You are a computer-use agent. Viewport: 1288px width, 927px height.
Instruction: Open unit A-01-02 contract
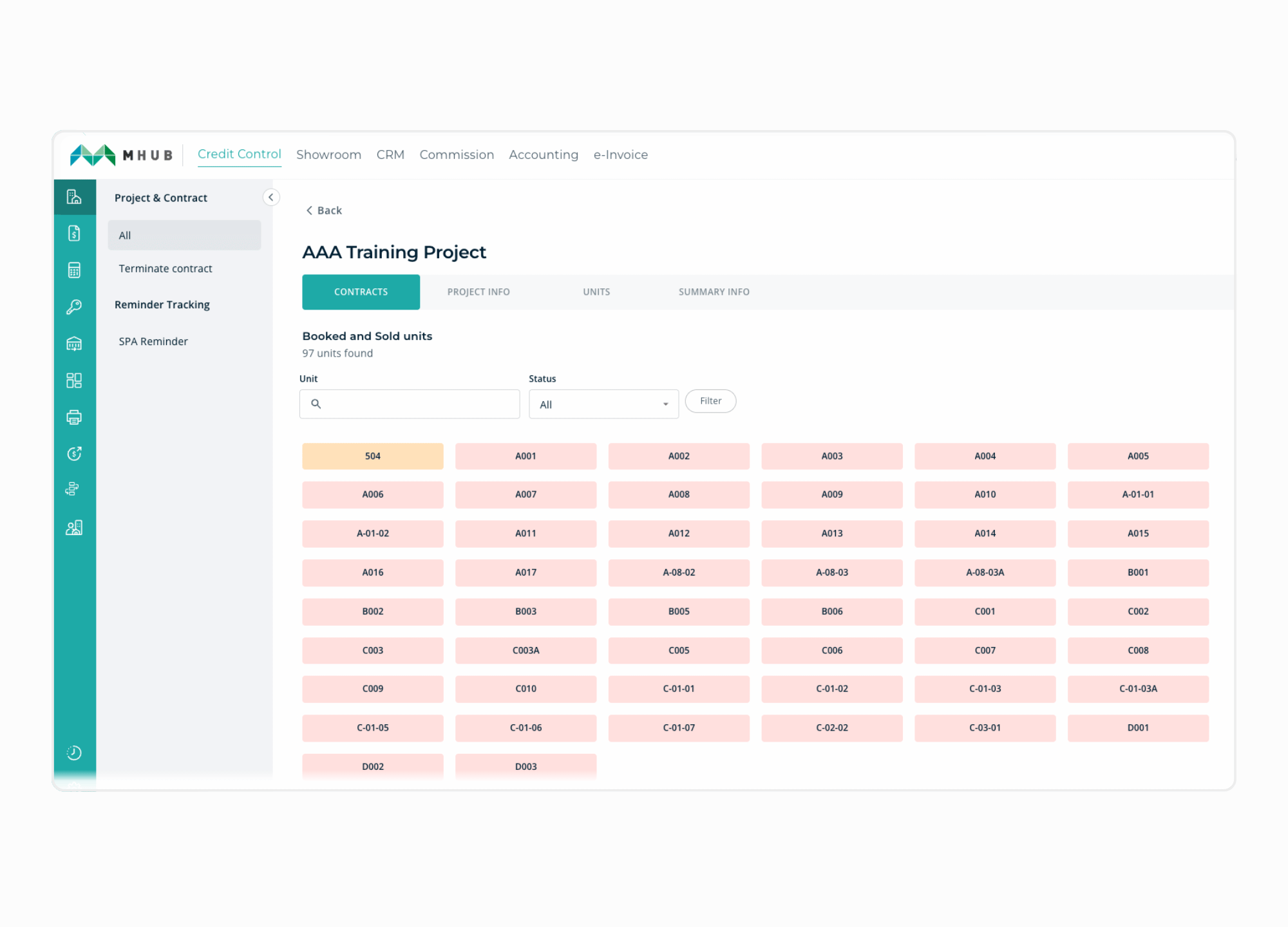pos(373,534)
